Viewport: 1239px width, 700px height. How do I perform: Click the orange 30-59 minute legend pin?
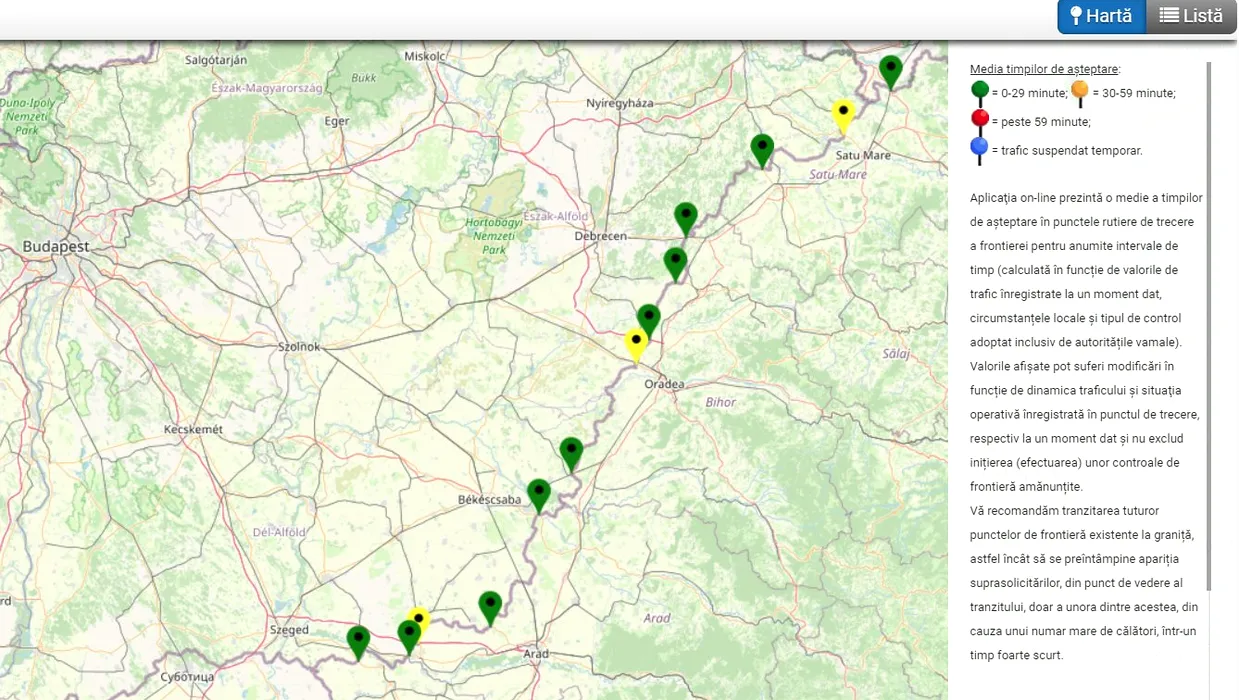(1080, 94)
